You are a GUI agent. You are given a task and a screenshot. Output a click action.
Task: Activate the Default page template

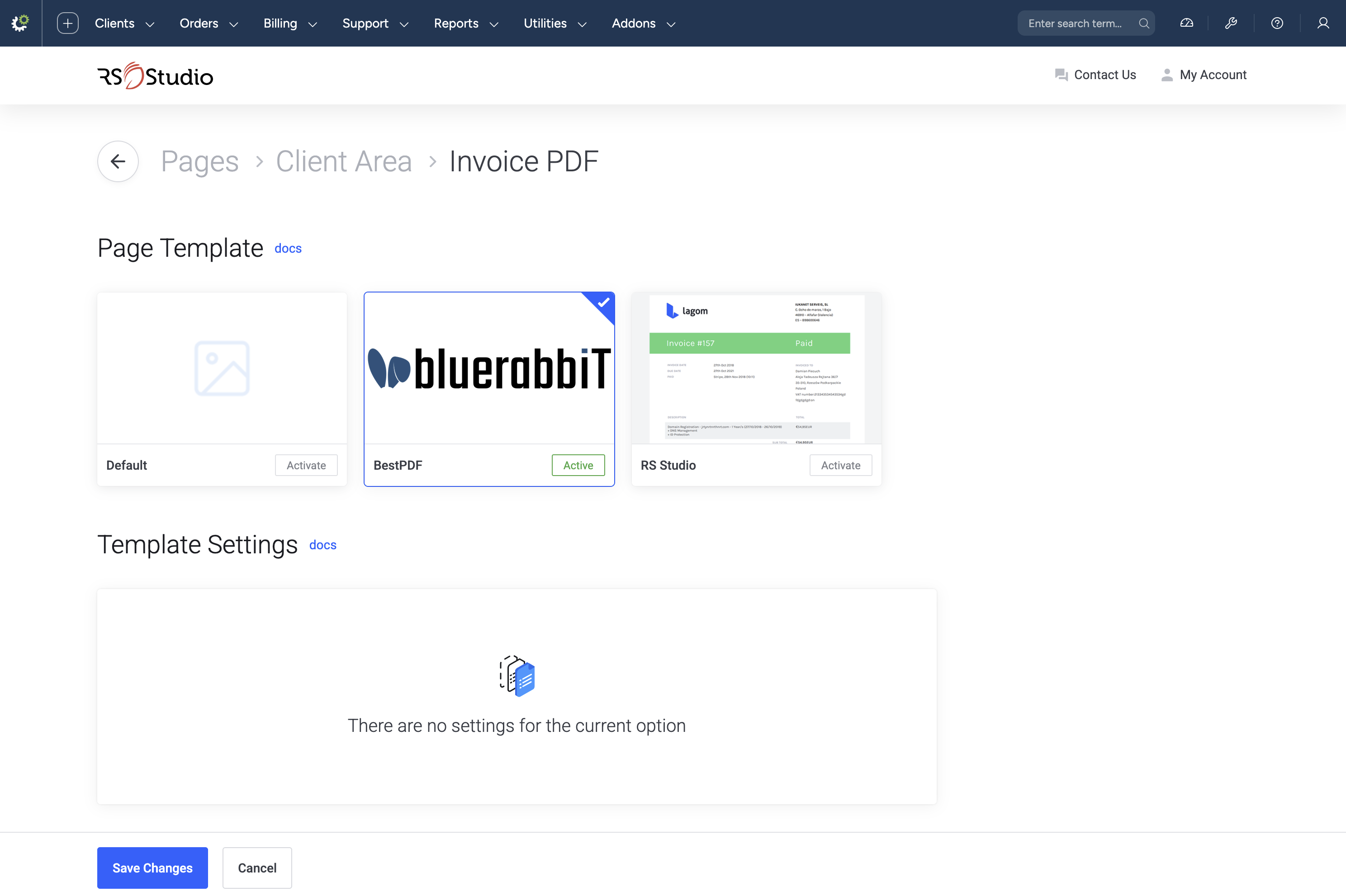point(306,465)
